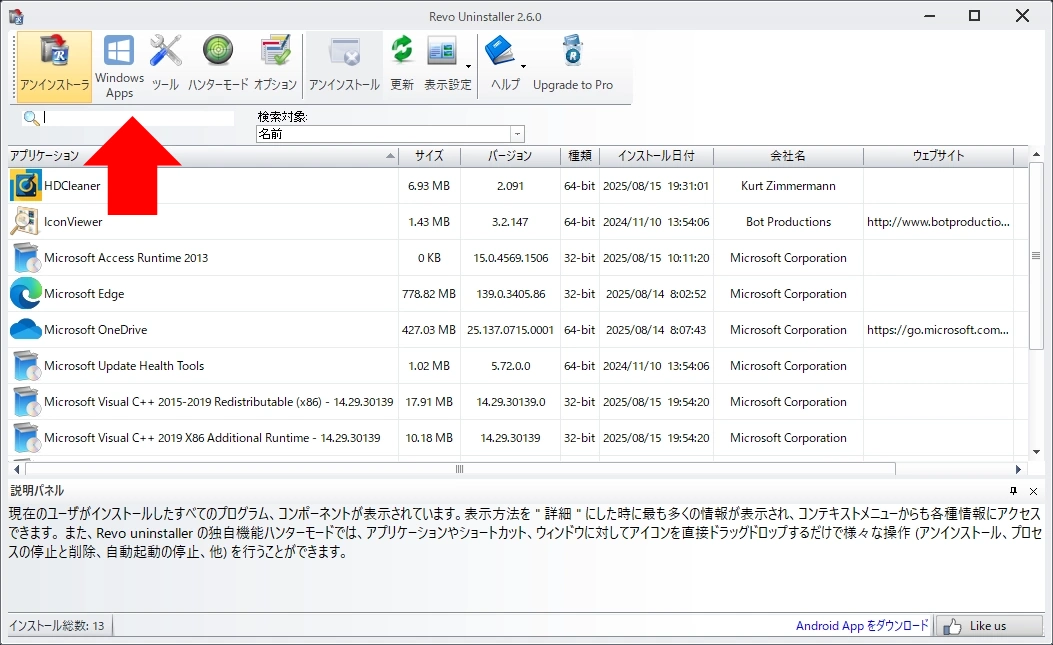Click version 25.137.0715.0001 cell
Screen dimensions: 1053x645
tap(510, 330)
